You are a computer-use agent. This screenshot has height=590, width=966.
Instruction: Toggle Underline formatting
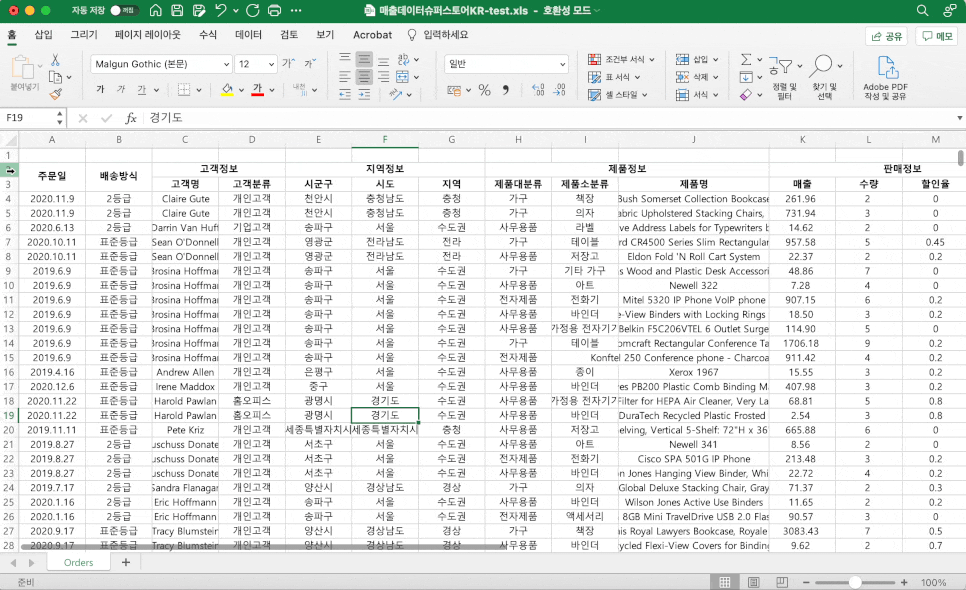pyautogui.click(x=142, y=90)
